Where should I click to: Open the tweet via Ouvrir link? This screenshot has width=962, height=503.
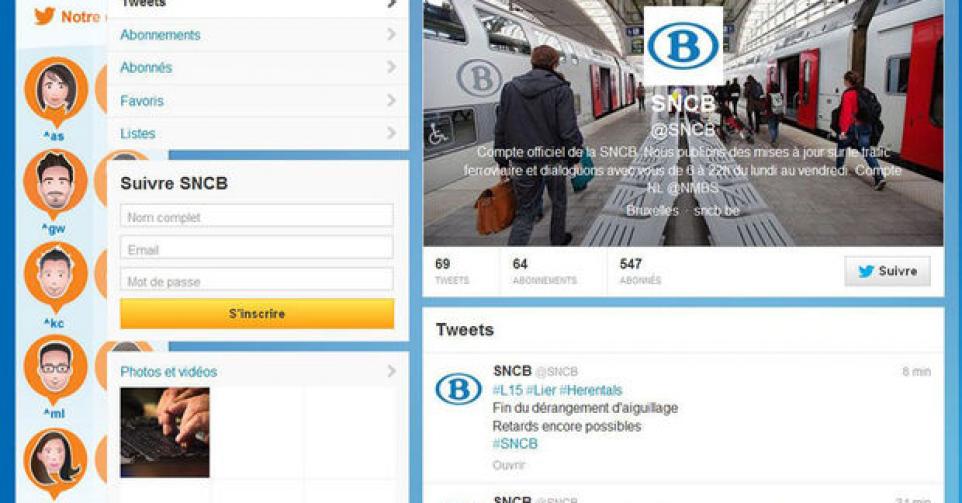[509, 465]
